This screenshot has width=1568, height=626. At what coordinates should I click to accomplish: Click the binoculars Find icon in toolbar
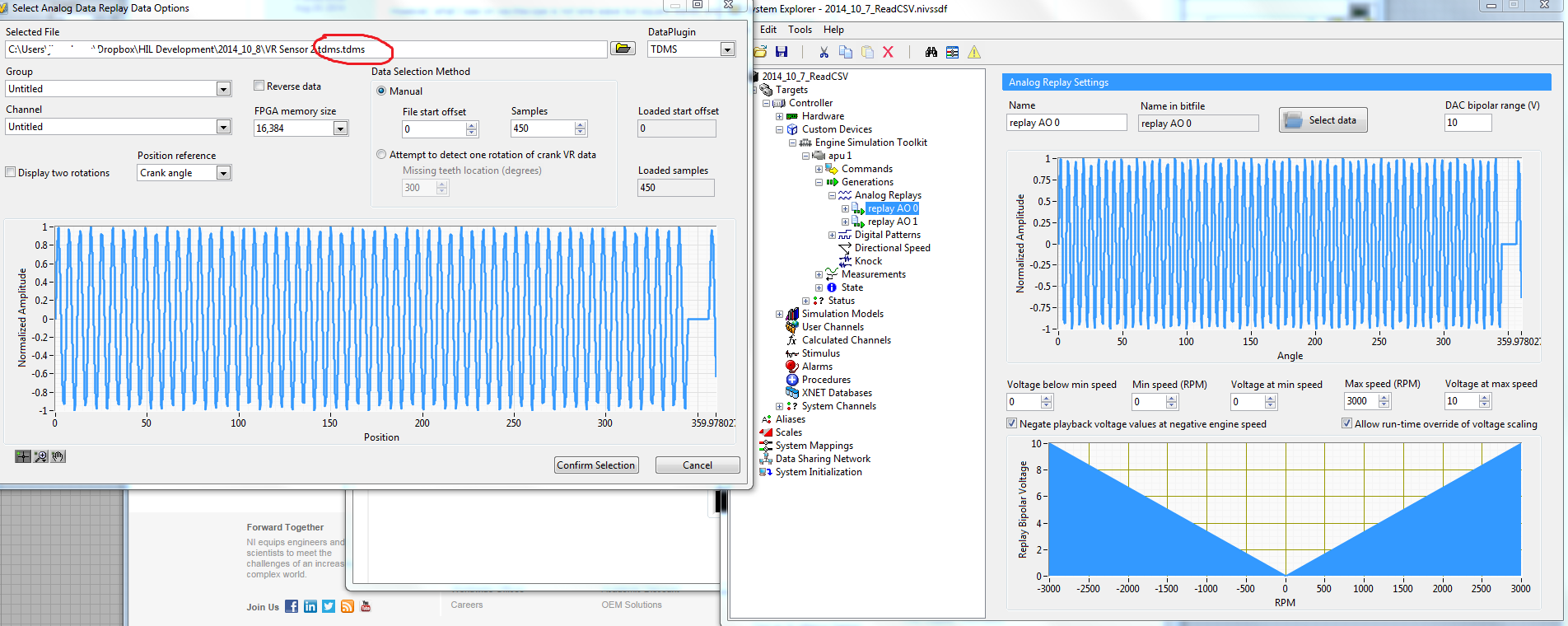(x=931, y=52)
